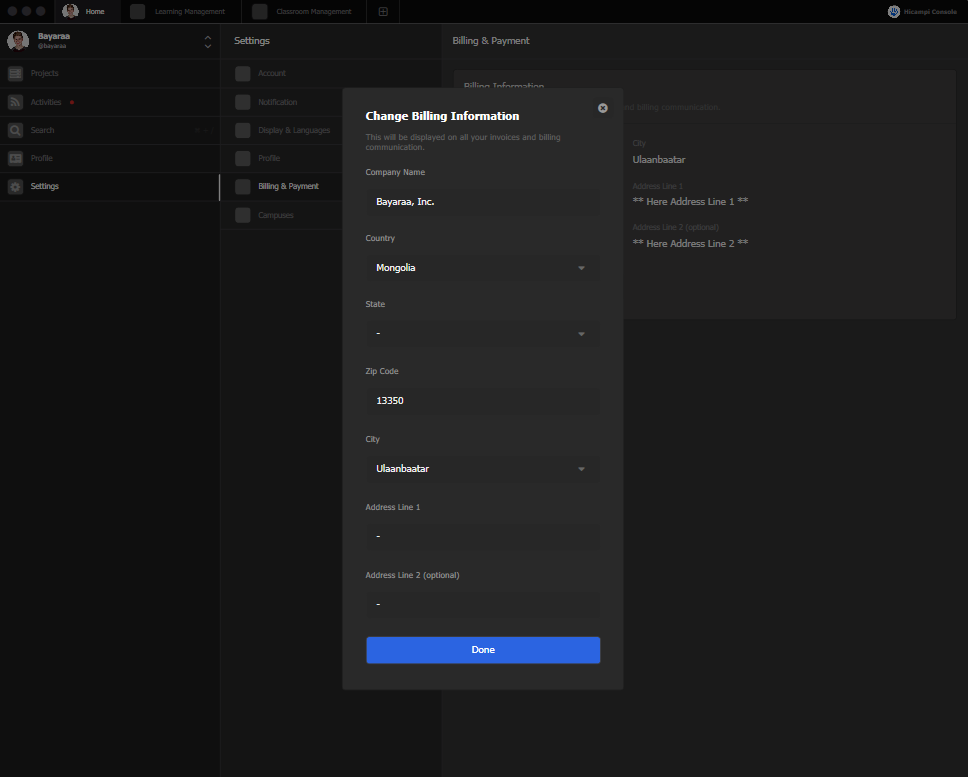Click the Settings gear icon in the sidebar

point(15,186)
